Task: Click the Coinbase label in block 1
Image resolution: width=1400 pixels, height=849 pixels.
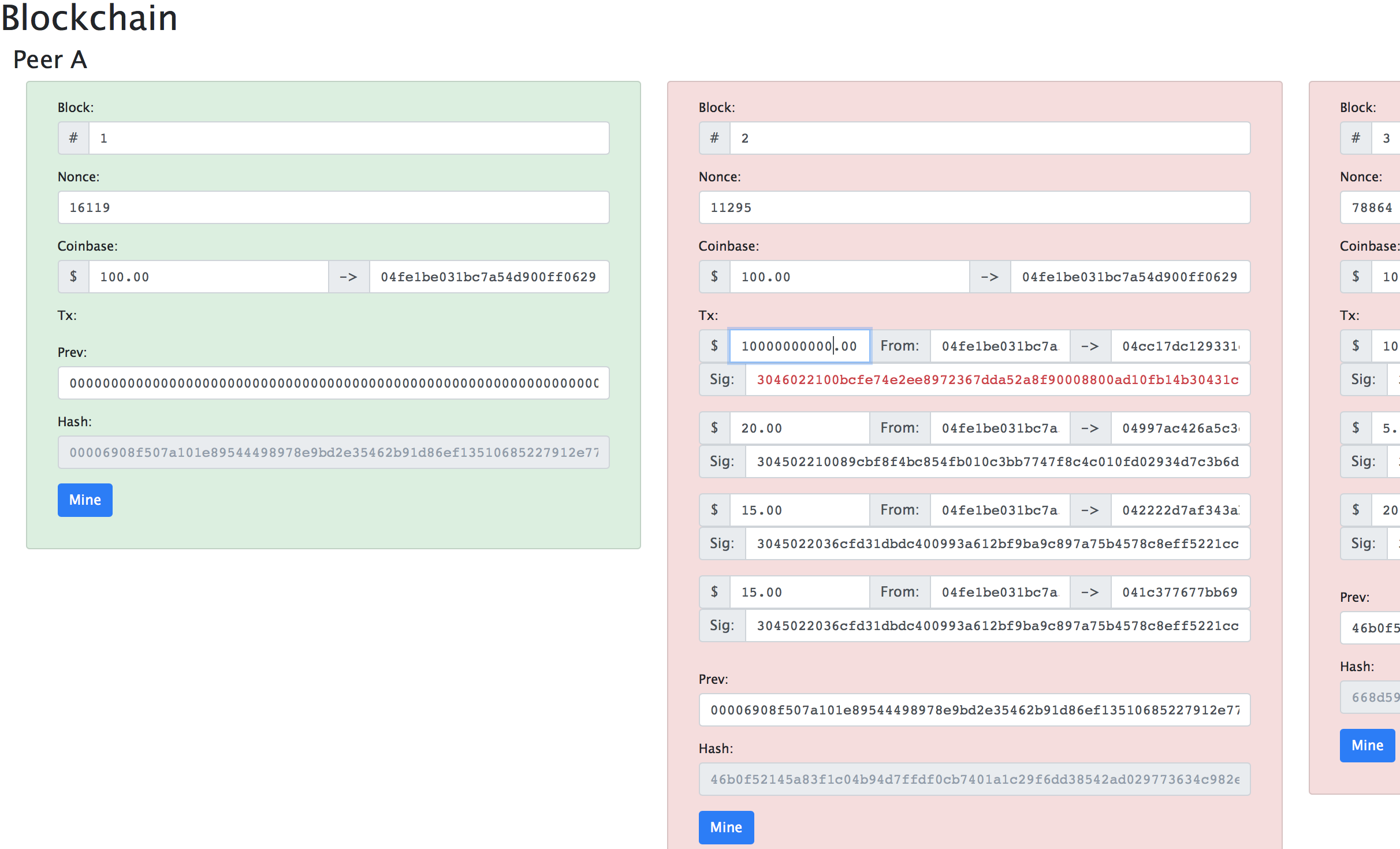Action: coord(87,246)
